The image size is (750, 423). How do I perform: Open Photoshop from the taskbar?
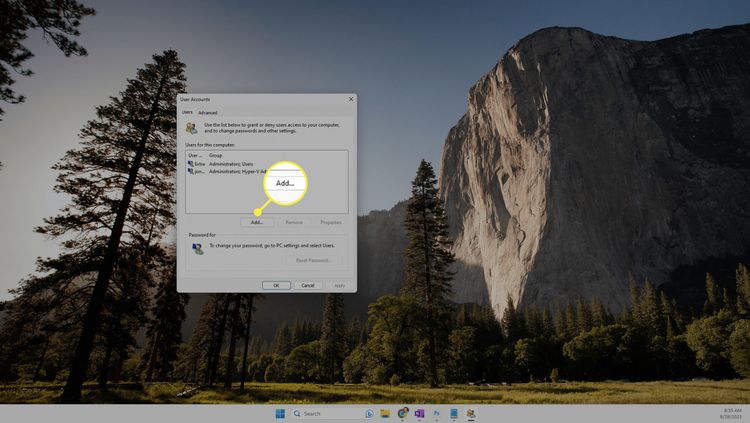436,413
